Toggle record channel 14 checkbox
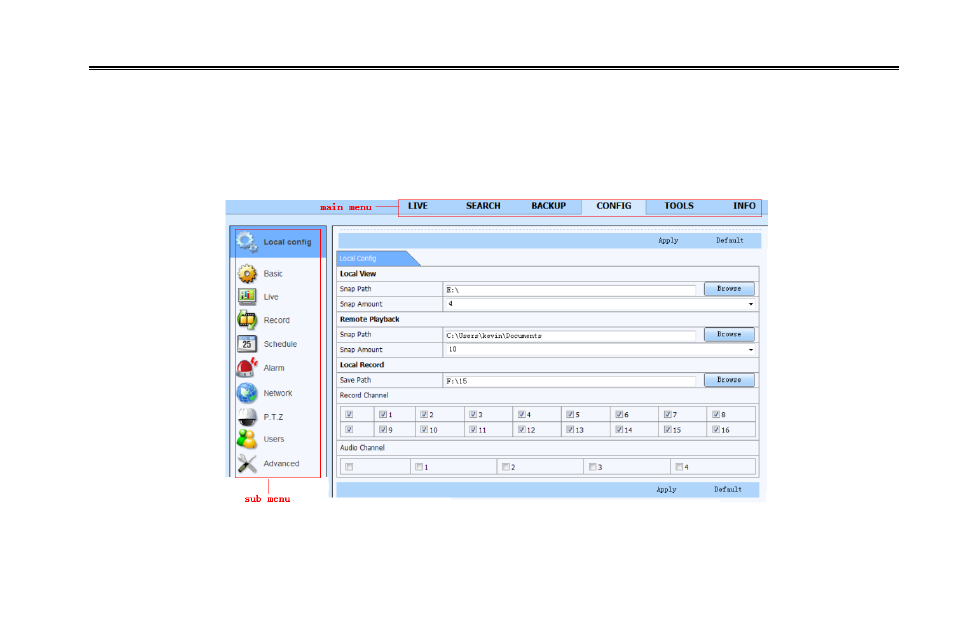 click(x=619, y=429)
